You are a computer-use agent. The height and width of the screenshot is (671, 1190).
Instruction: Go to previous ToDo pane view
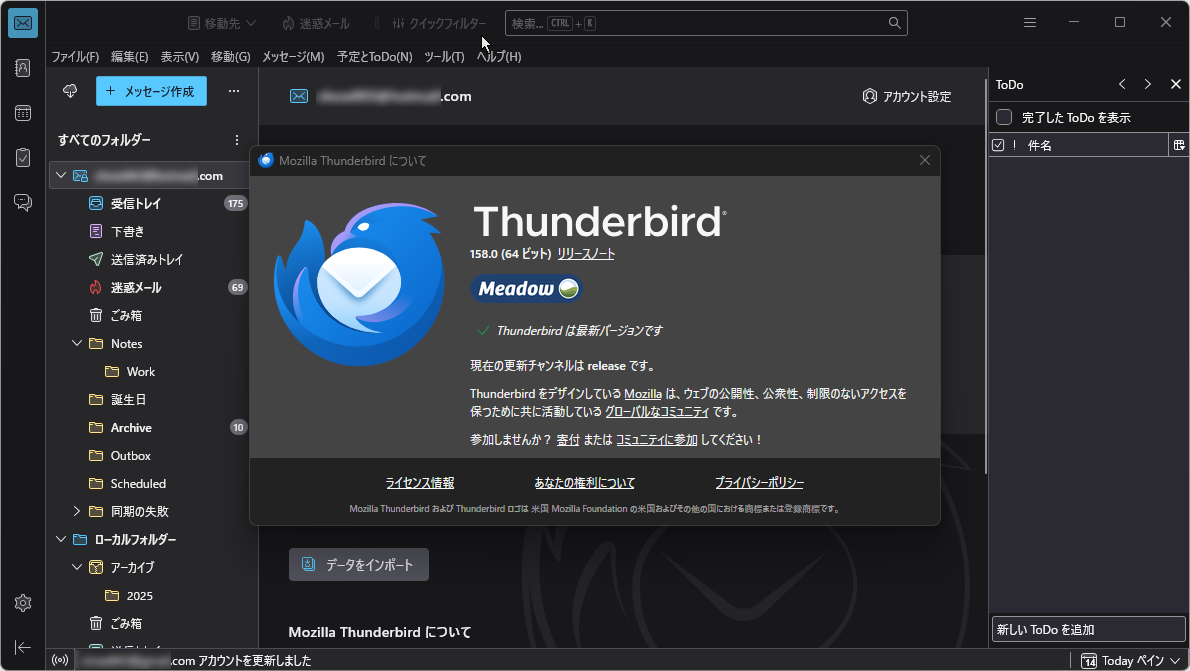(x=1122, y=84)
